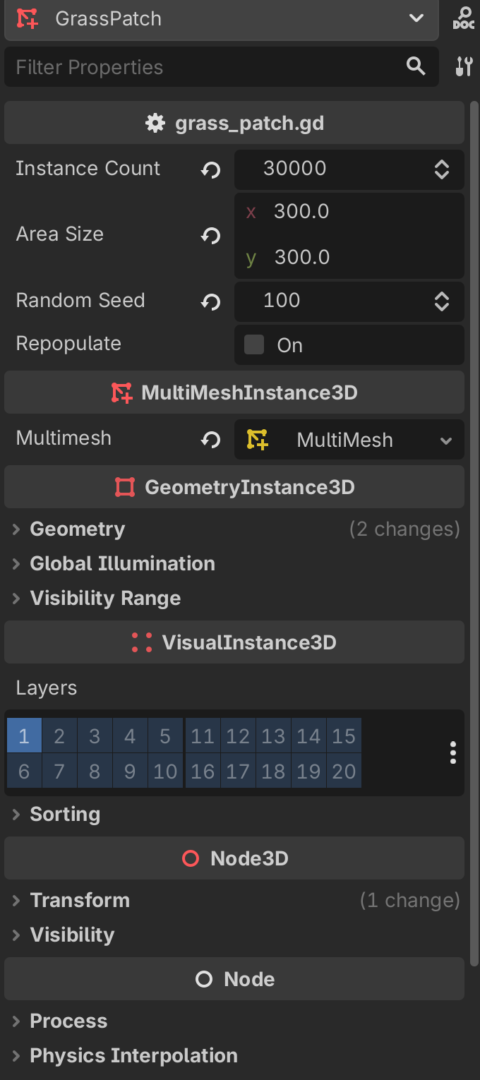Enable the Repopulate On checkbox
Viewport: 480px width, 1080px height.
point(254,344)
